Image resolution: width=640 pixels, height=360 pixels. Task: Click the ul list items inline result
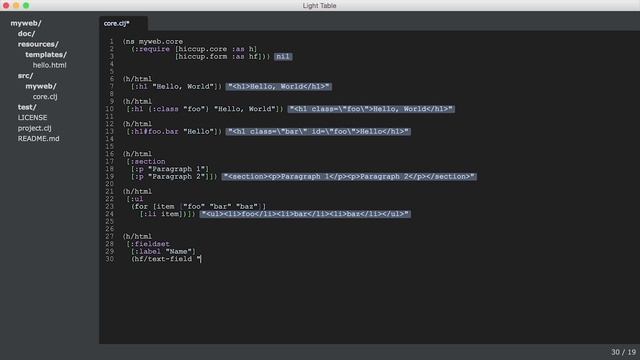pos(305,214)
